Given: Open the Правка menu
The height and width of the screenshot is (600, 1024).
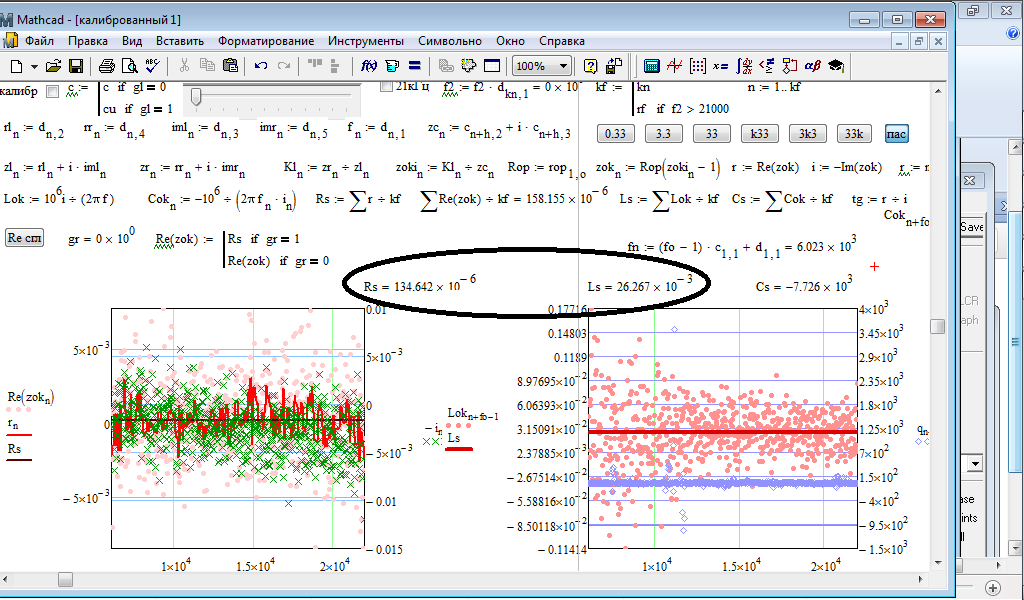Looking at the screenshot, I should (x=88, y=40).
